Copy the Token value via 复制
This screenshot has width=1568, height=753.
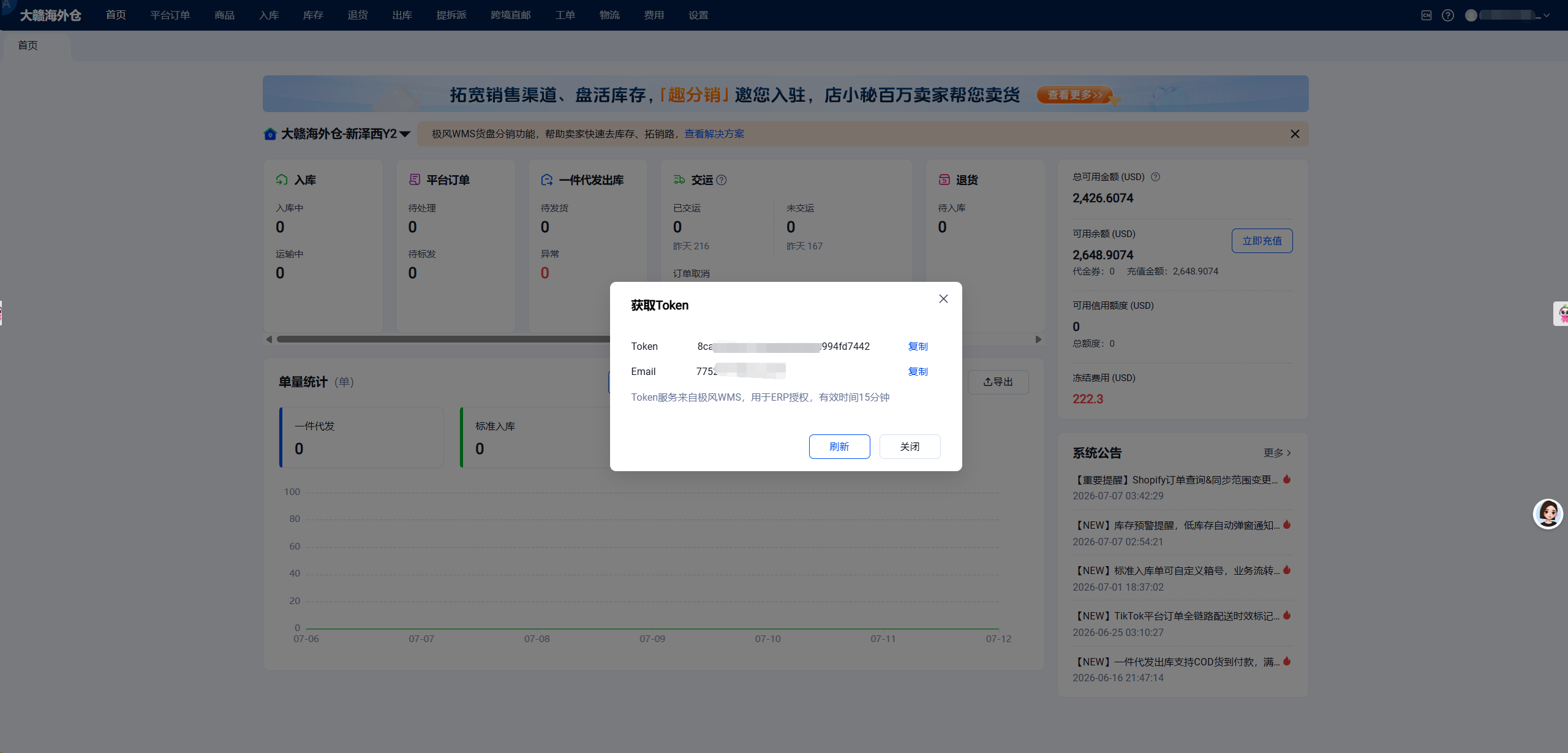click(x=918, y=346)
